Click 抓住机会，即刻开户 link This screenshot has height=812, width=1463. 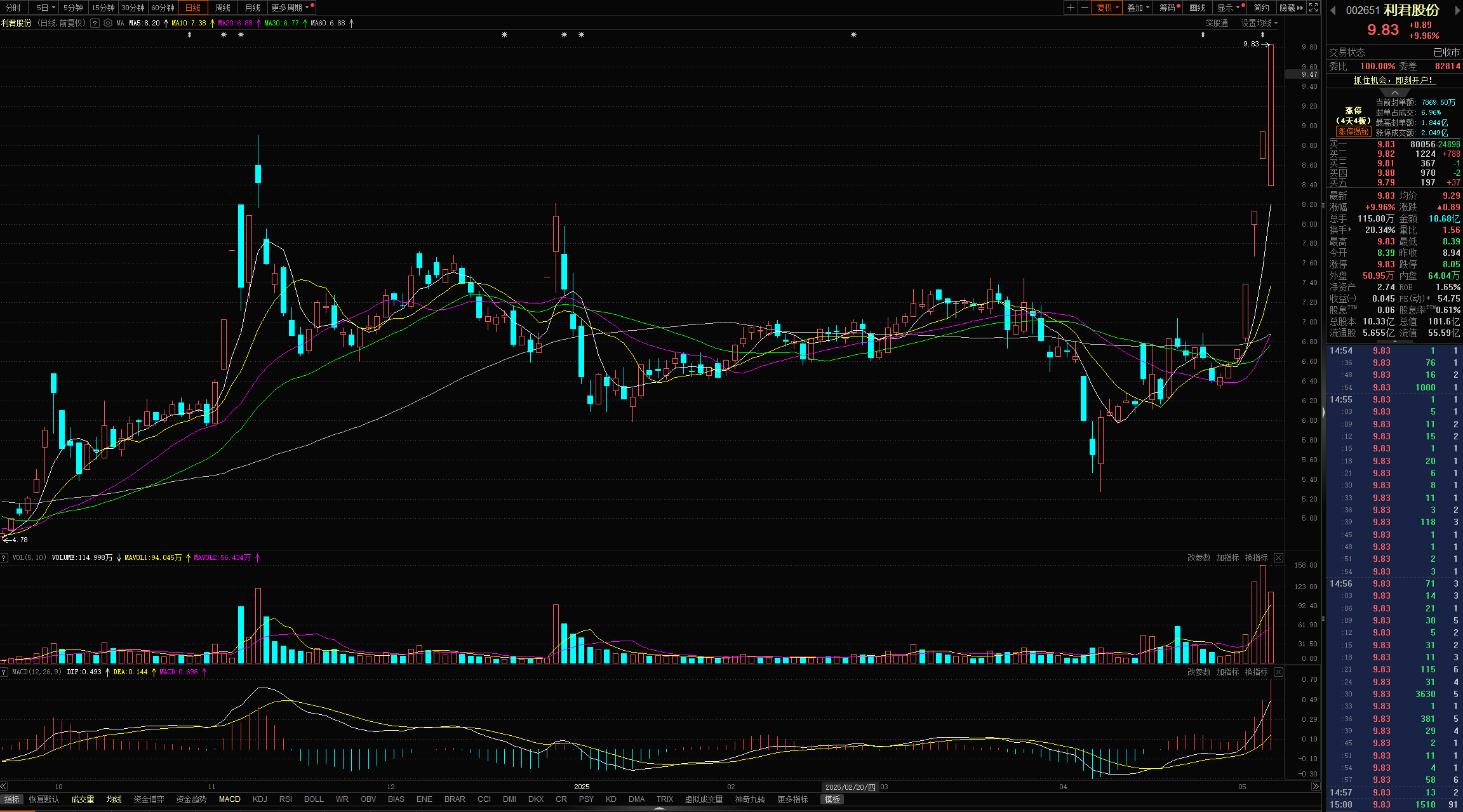(1393, 80)
